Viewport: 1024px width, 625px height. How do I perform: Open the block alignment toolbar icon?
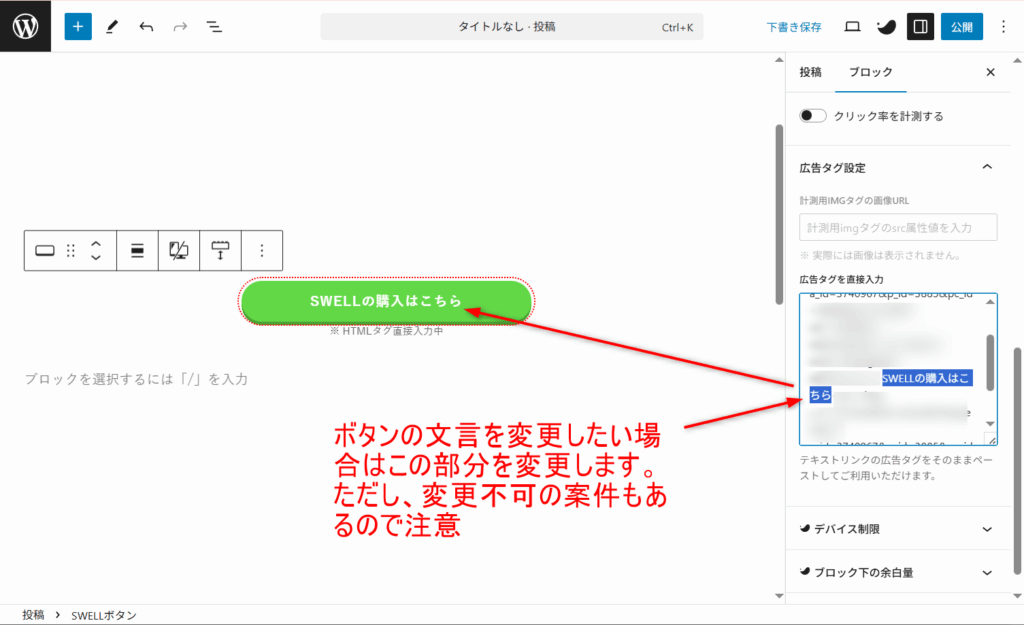tap(137, 250)
